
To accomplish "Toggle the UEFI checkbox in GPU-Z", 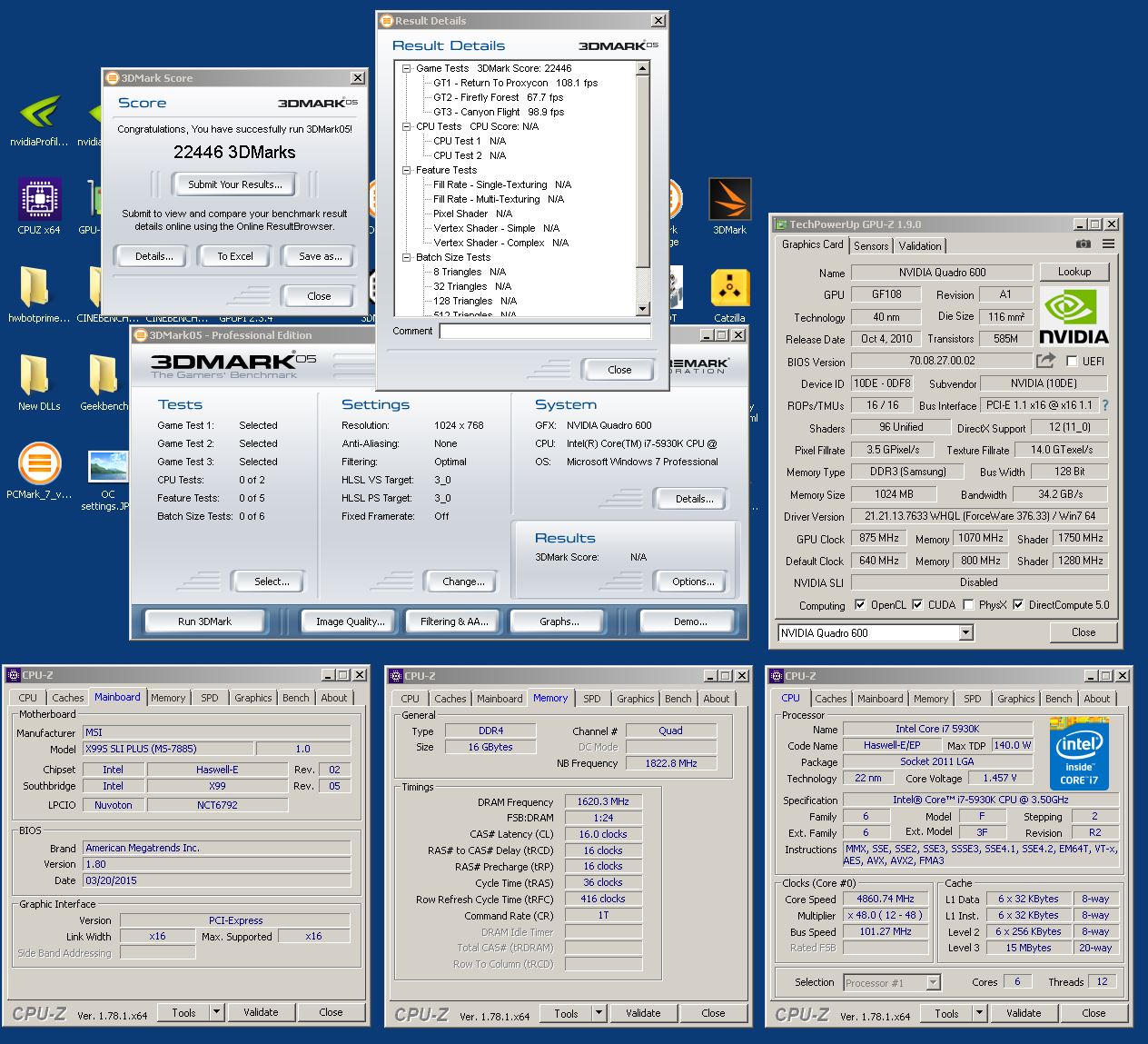I will 1072,361.
